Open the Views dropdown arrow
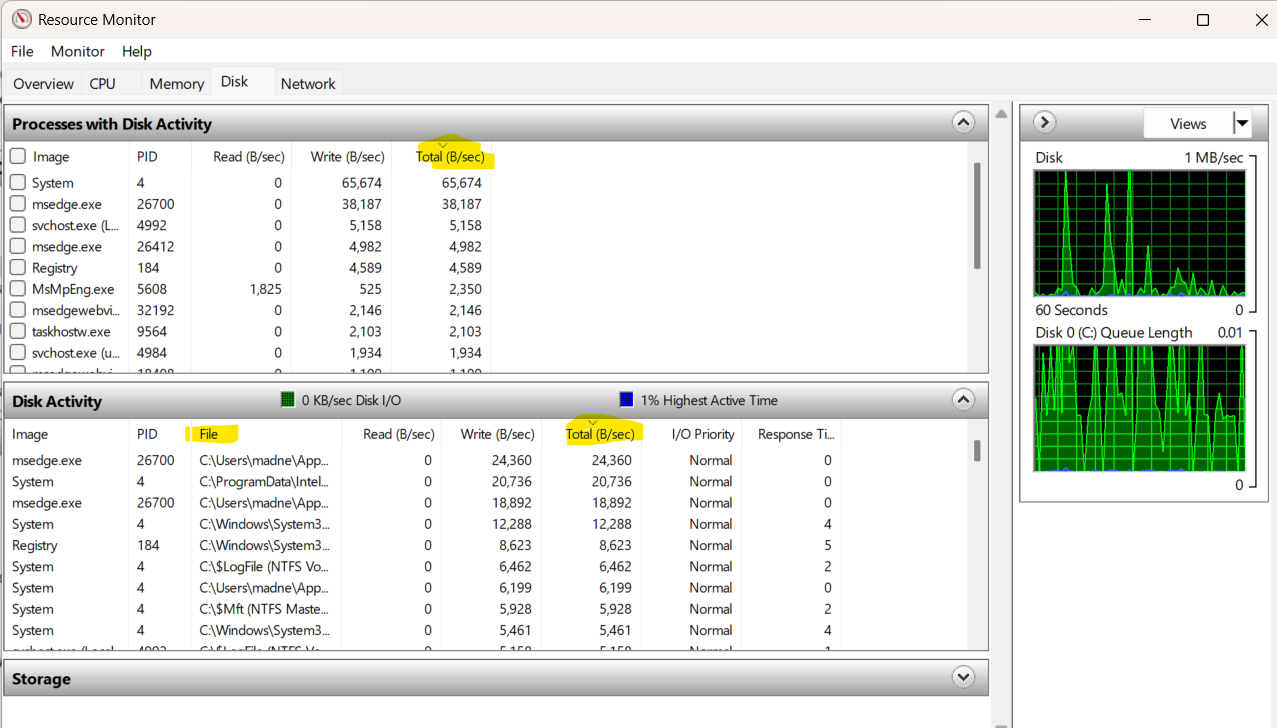The width and height of the screenshot is (1277, 728). [x=1242, y=124]
